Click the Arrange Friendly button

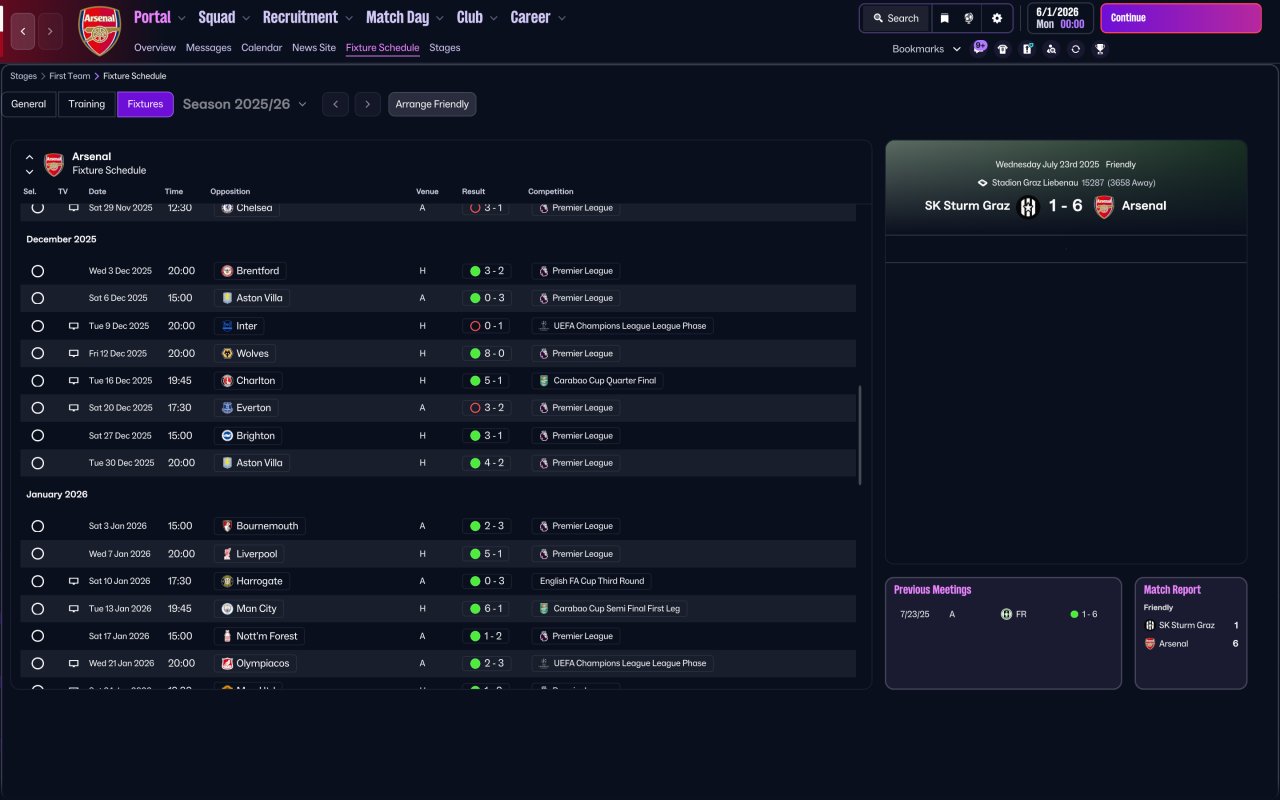[x=432, y=104]
